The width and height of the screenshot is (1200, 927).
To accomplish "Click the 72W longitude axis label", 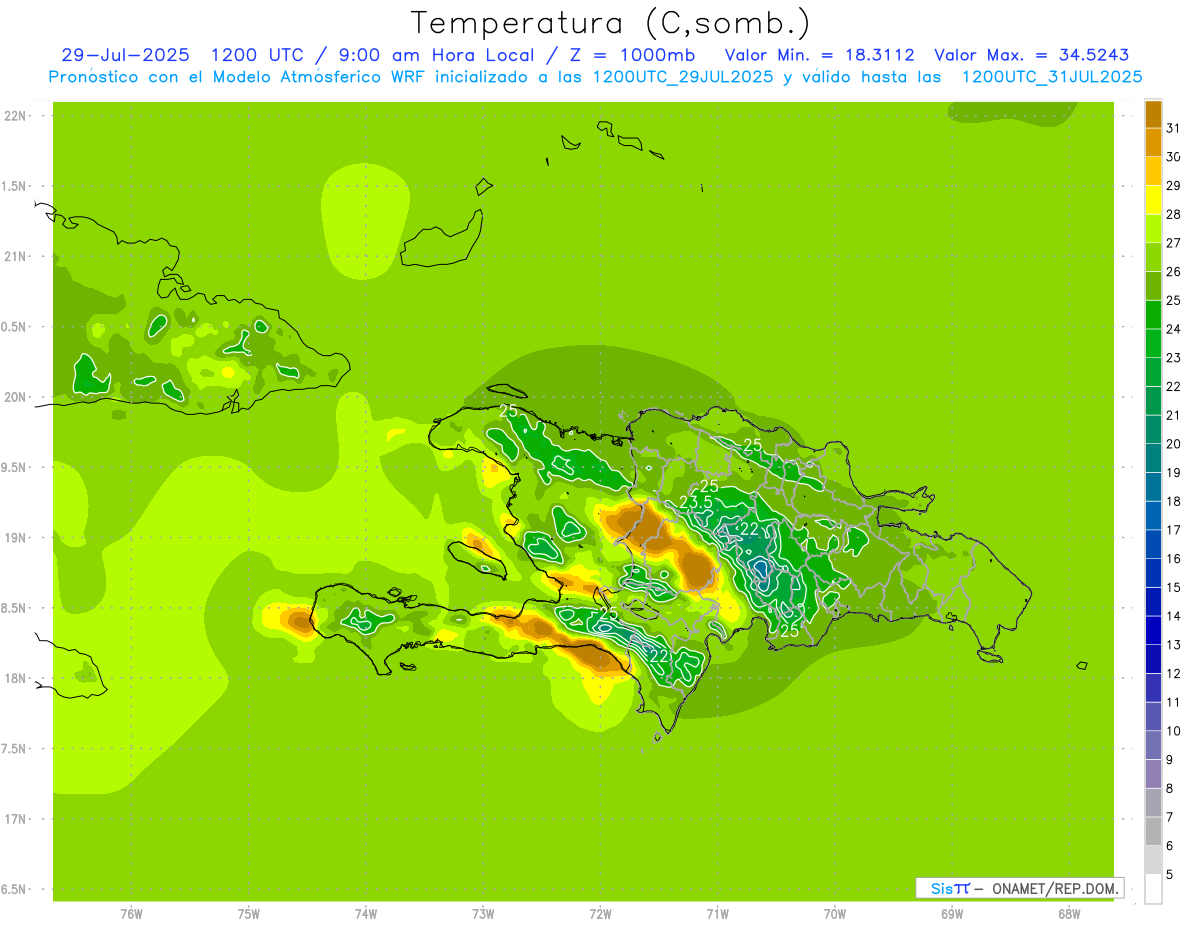I will click(600, 914).
